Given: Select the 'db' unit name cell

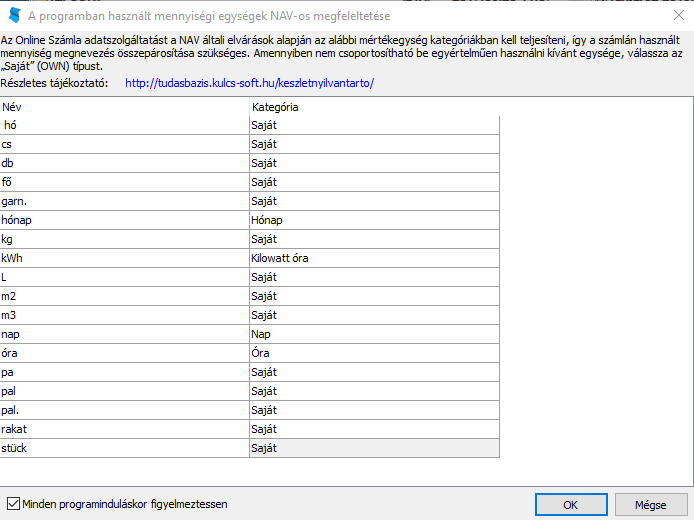Looking at the screenshot, I should coord(124,163).
